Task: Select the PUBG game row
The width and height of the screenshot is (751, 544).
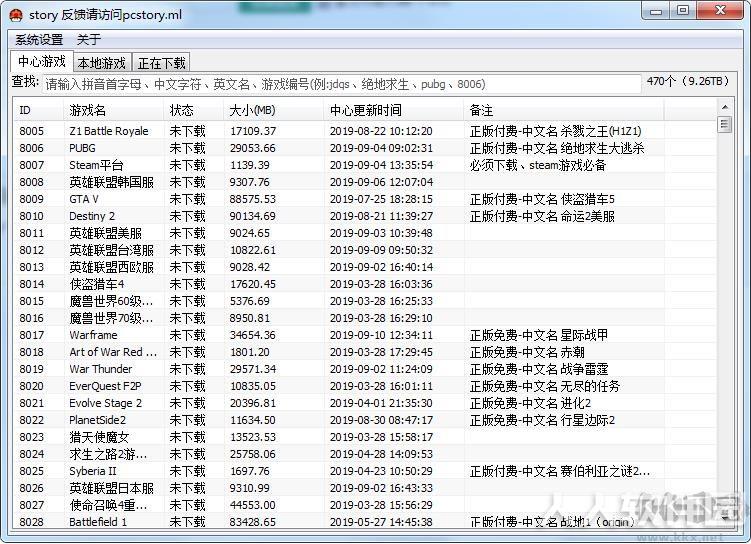Action: pyautogui.click(x=365, y=148)
